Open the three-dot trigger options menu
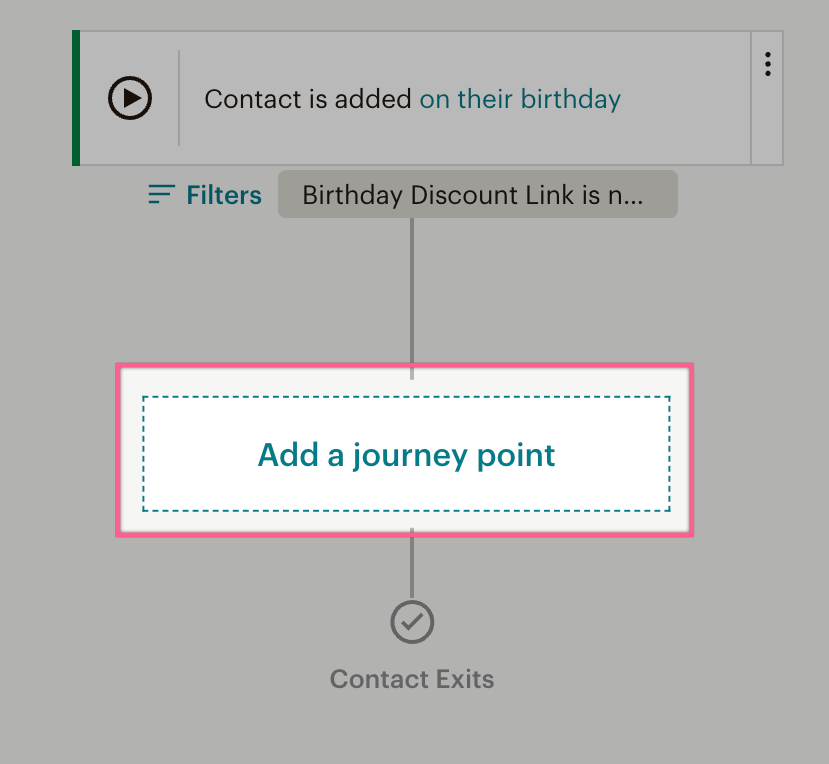 pyautogui.click(x=767, y=64)
